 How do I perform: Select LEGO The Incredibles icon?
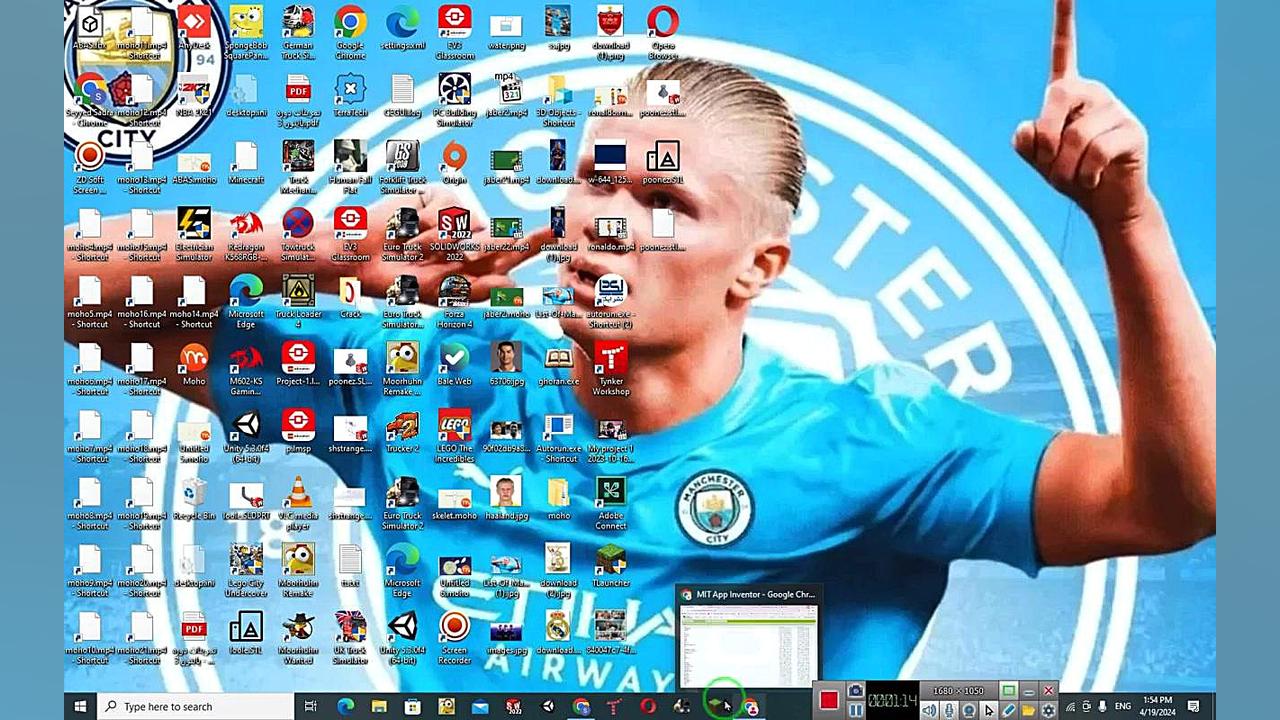tap(454, 436)
